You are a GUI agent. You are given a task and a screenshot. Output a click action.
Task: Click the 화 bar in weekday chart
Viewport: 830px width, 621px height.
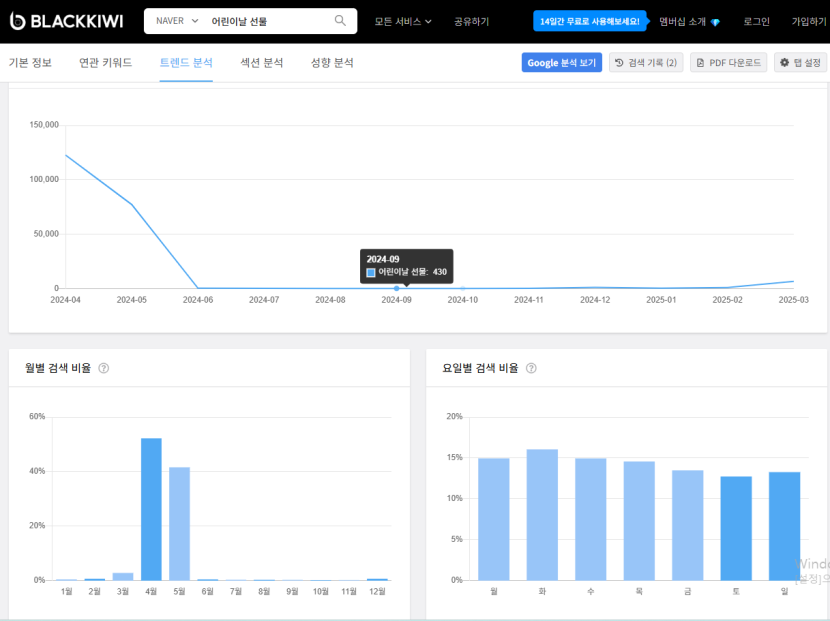coord(542,515)
